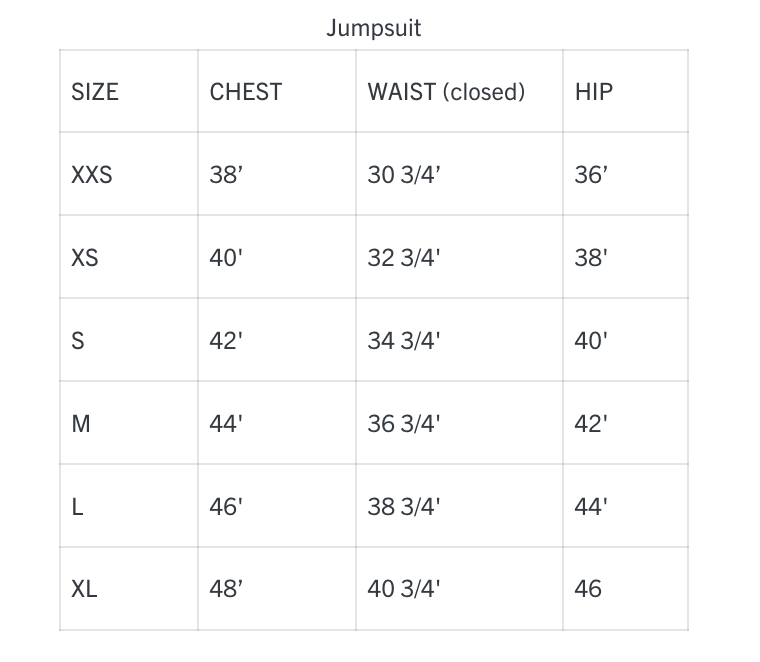Select the CHEST column header
Image resolution: width=760 pixels, height=662 pixels.
[246, 92]
